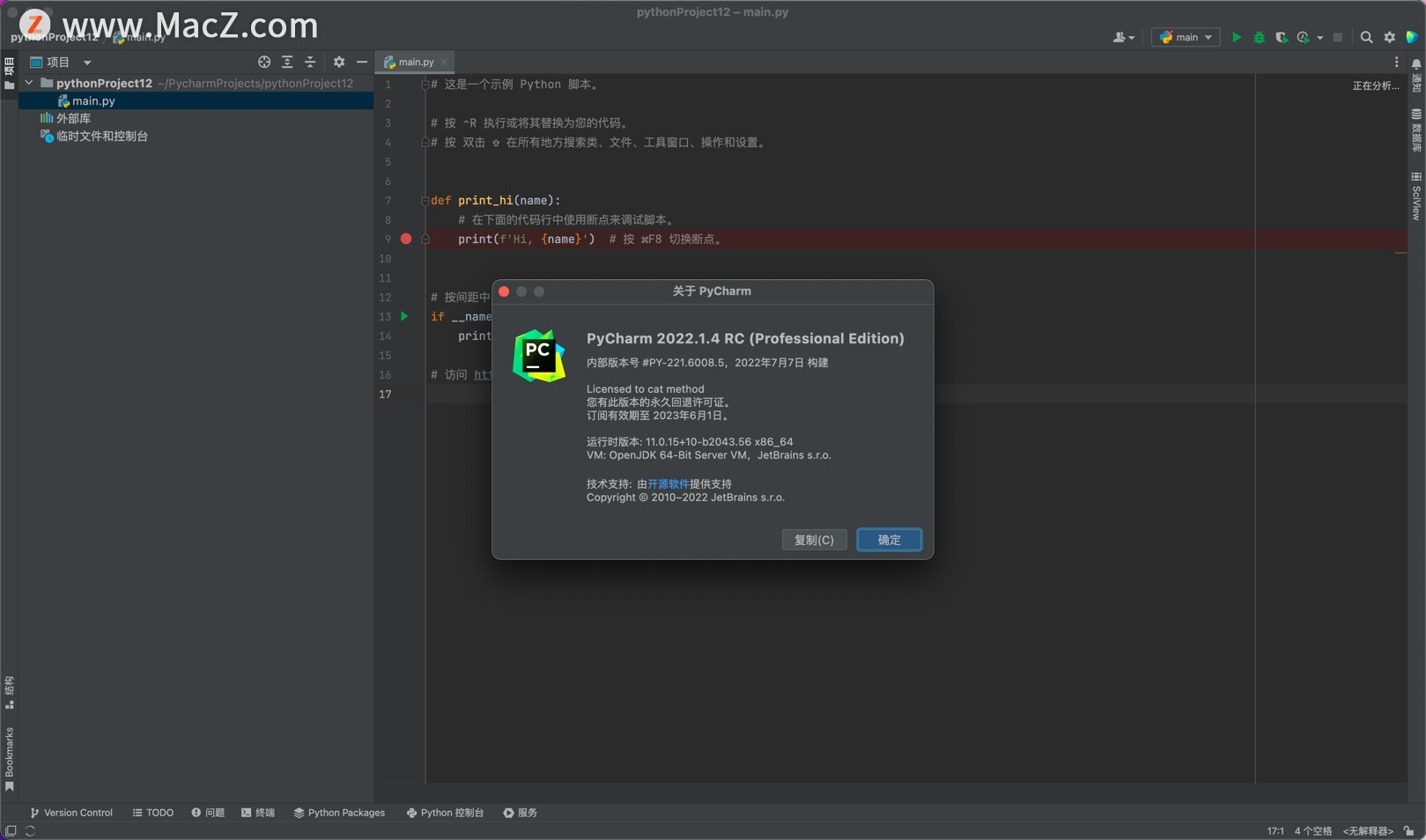Image resolution: width=1426 pixels, height=840 pixels.
Task: Close the About PyCharm dialog with red button
Action: point(504,291)
